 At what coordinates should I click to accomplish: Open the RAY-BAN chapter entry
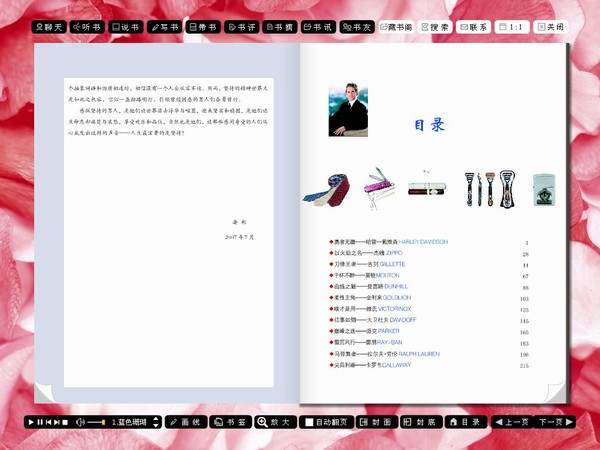(x=366, y=342)
